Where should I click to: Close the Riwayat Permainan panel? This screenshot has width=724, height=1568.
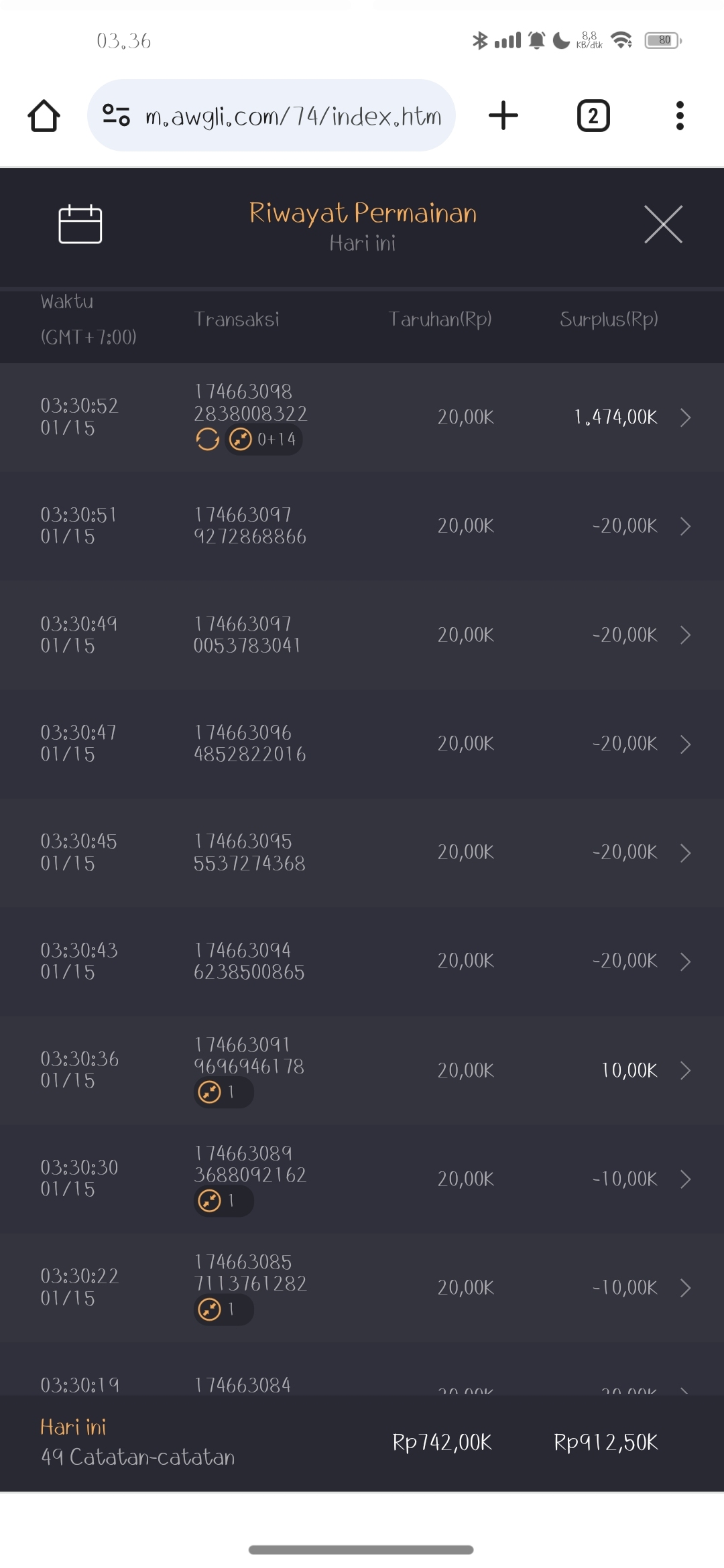point(663,224)
